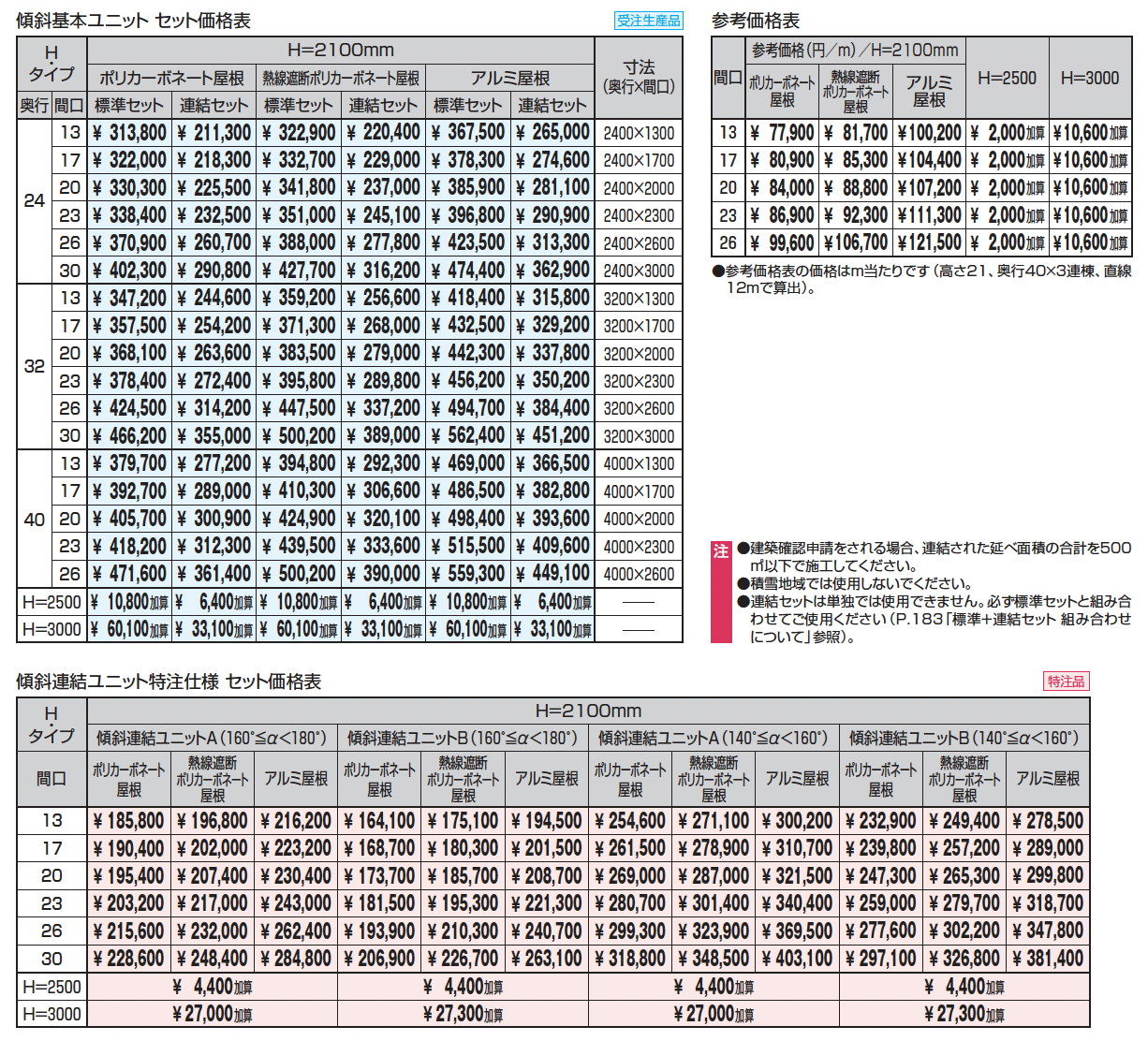This screenshot has width=1148, height=1041.
Task: Click the header 傾斜連結ユニットA(160°≦α<180°)
Action: pyautogui.click(x=212, y=738)
